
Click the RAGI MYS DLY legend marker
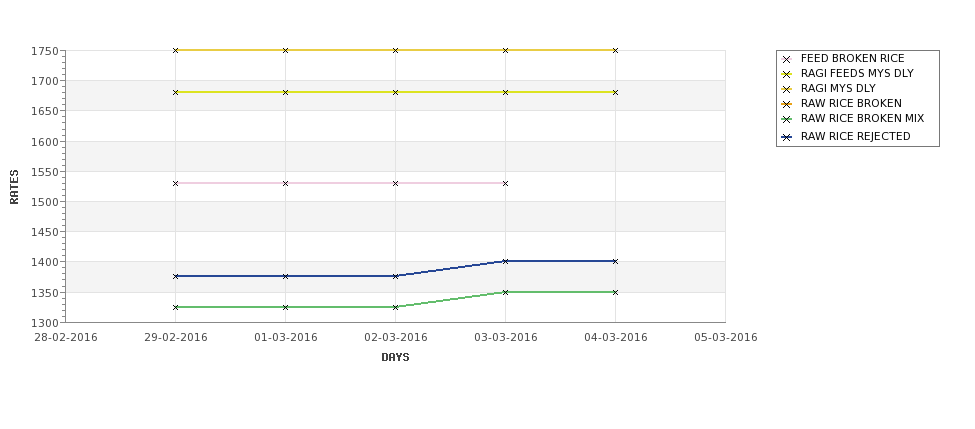pyautogui.click(x=786, y=89)
